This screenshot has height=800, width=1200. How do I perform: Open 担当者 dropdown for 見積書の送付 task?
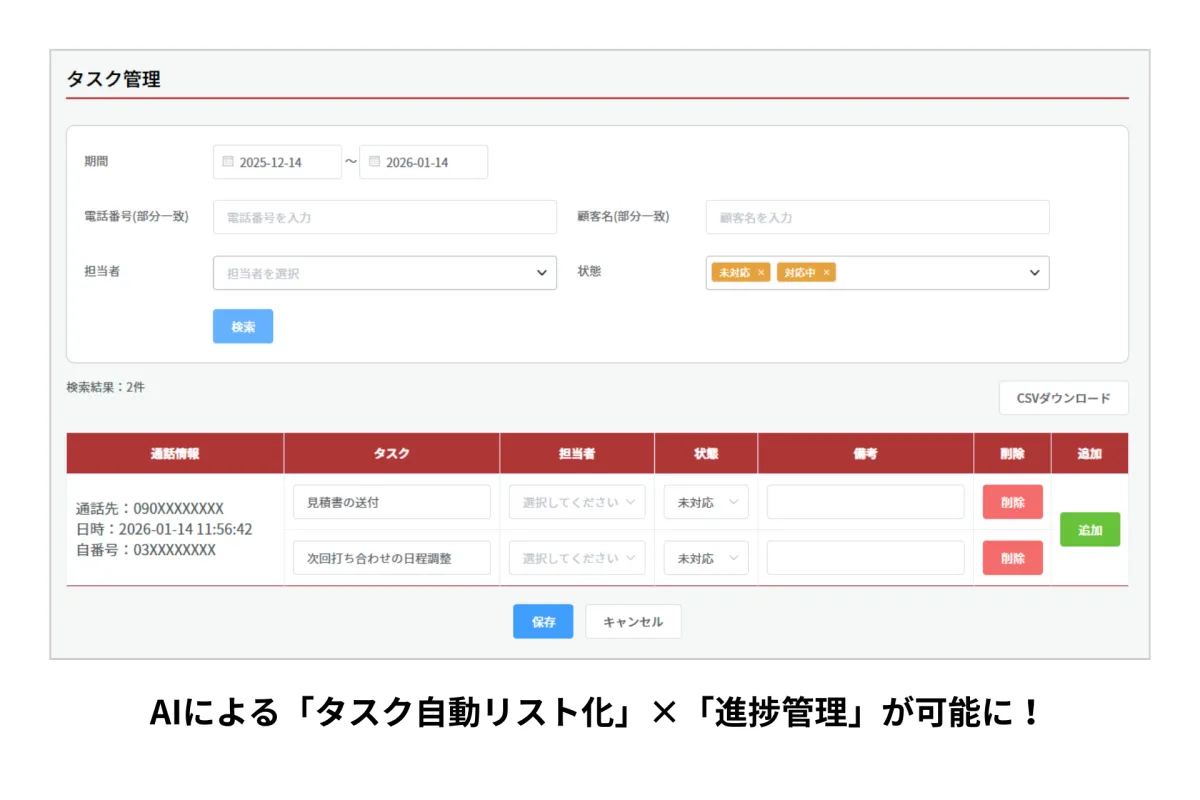coord(577,503)
